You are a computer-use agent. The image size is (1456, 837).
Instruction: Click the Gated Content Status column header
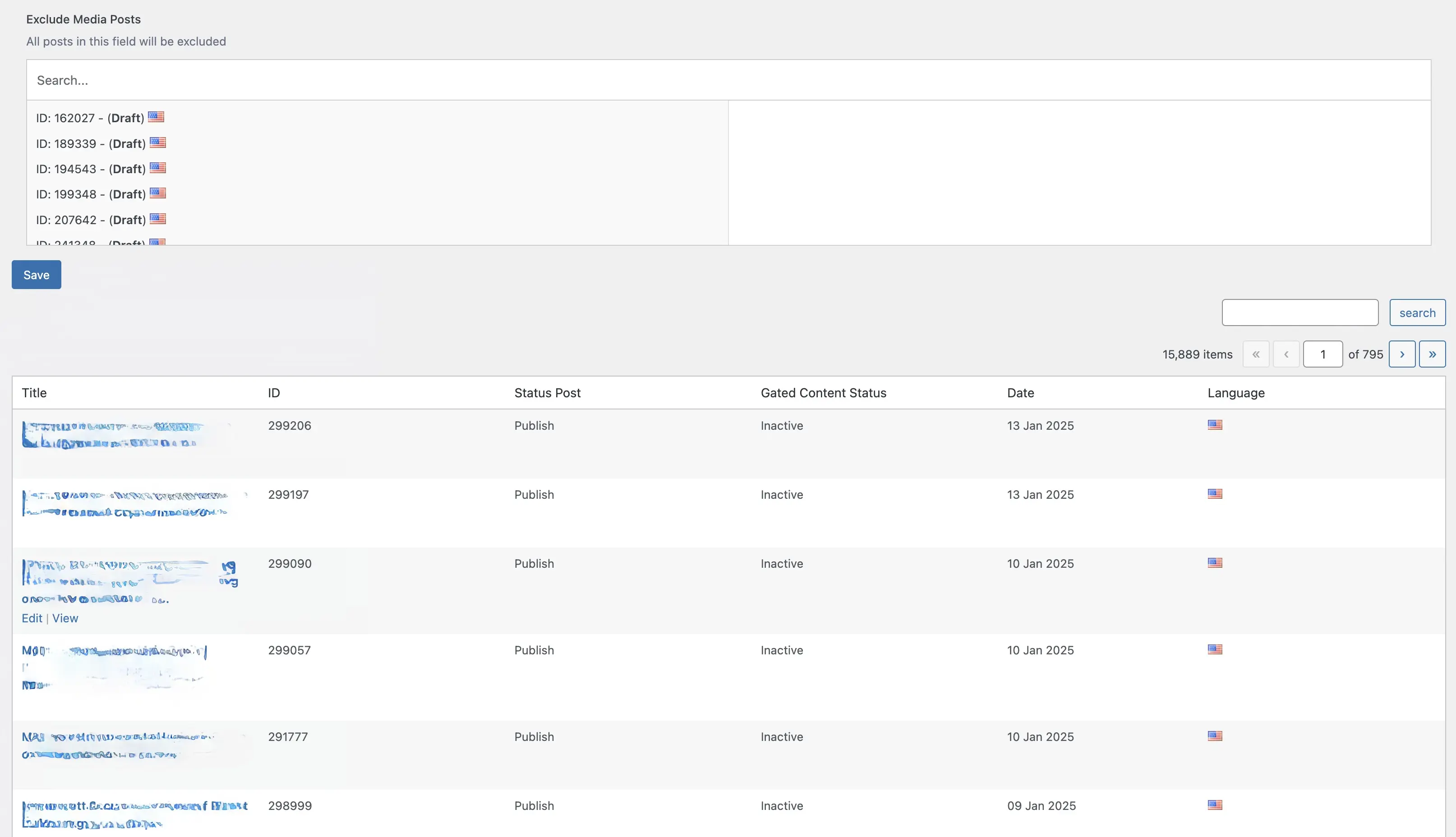[823, 393]
